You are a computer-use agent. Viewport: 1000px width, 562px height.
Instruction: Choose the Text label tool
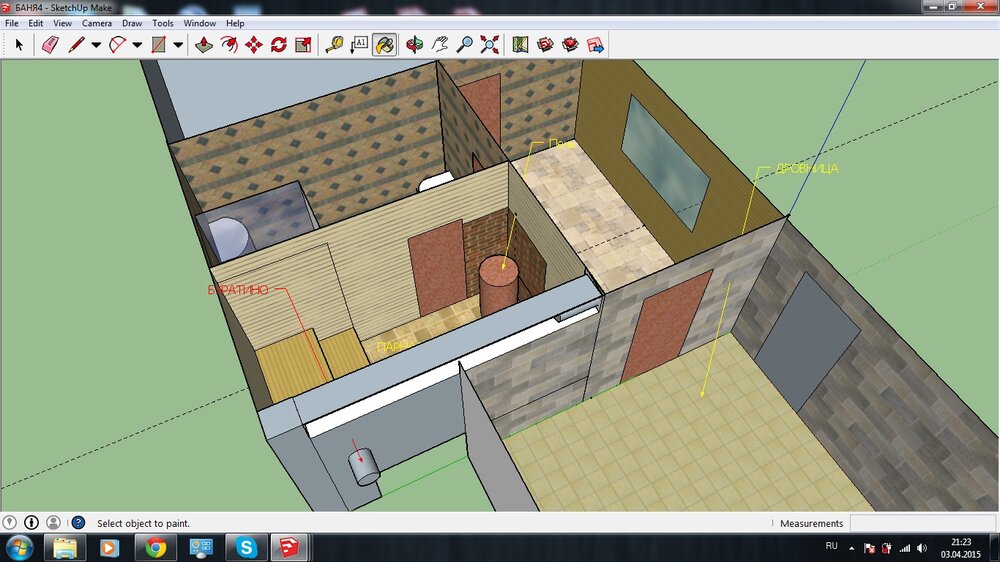click(359, 45)
